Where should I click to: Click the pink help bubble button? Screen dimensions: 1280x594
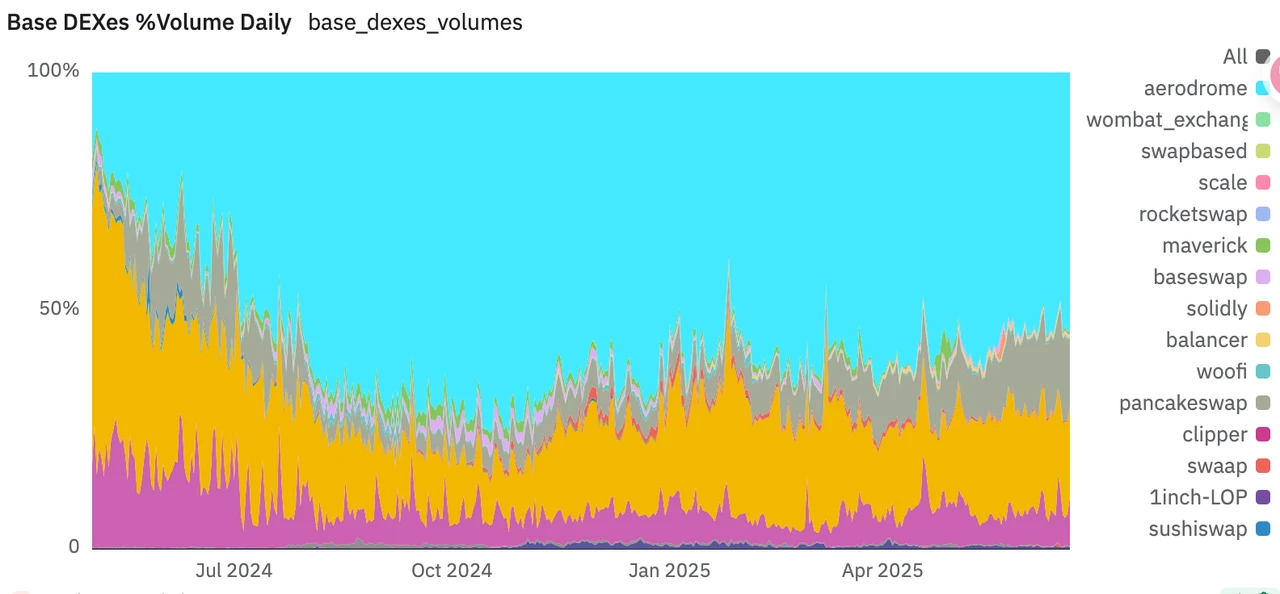click(1275, 76)
